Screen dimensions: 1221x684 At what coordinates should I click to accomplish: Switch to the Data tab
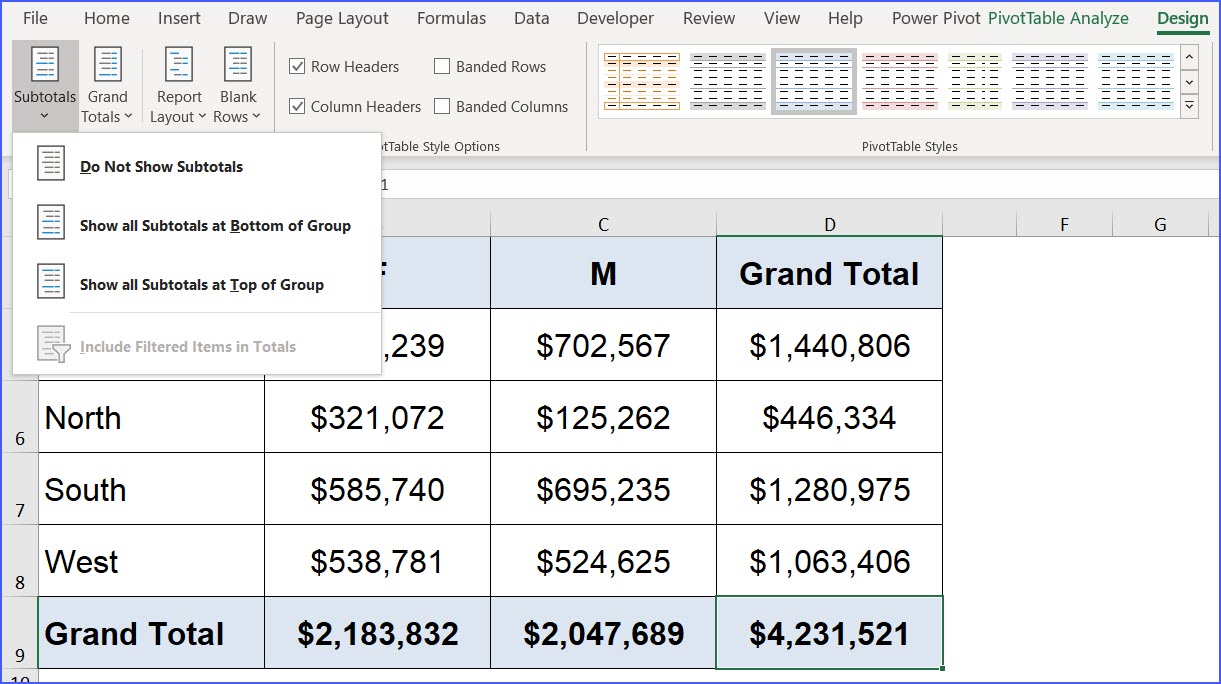pyautogui.click(x=532, y=18)
